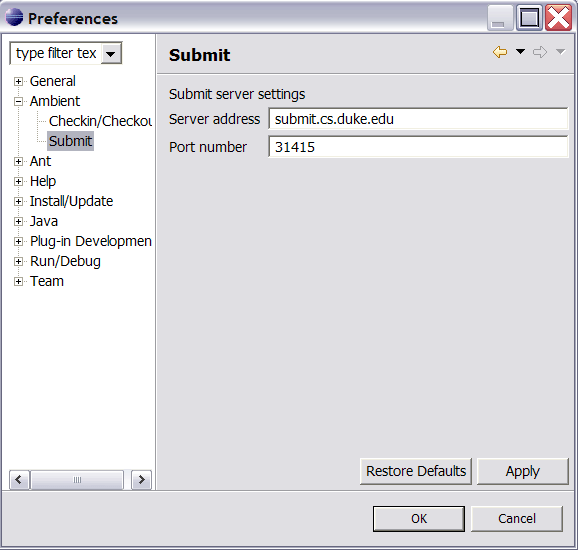Screen dimensions: 578x550
Task: Expand the Ant tree node
Action: pos(18,161)
